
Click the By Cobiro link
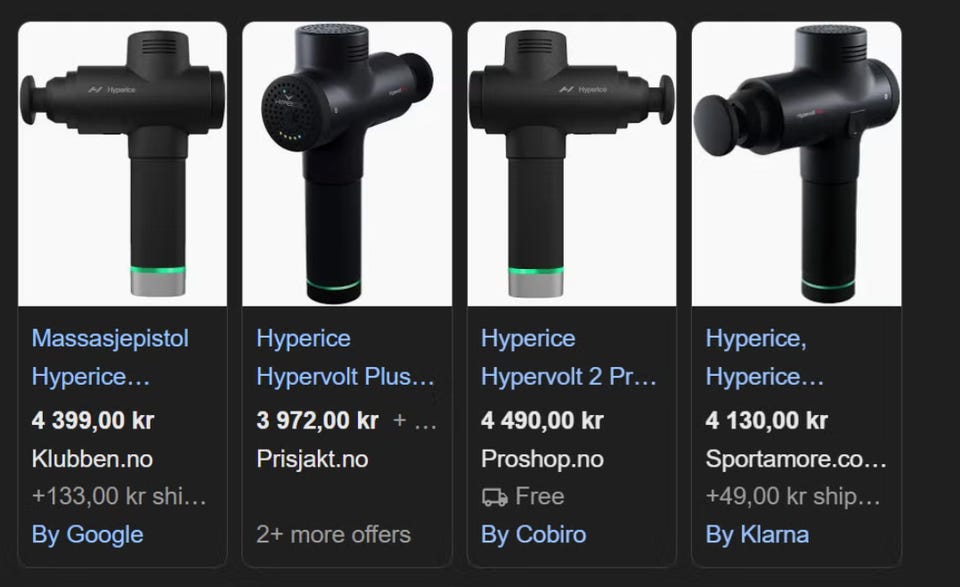(534, 534)
